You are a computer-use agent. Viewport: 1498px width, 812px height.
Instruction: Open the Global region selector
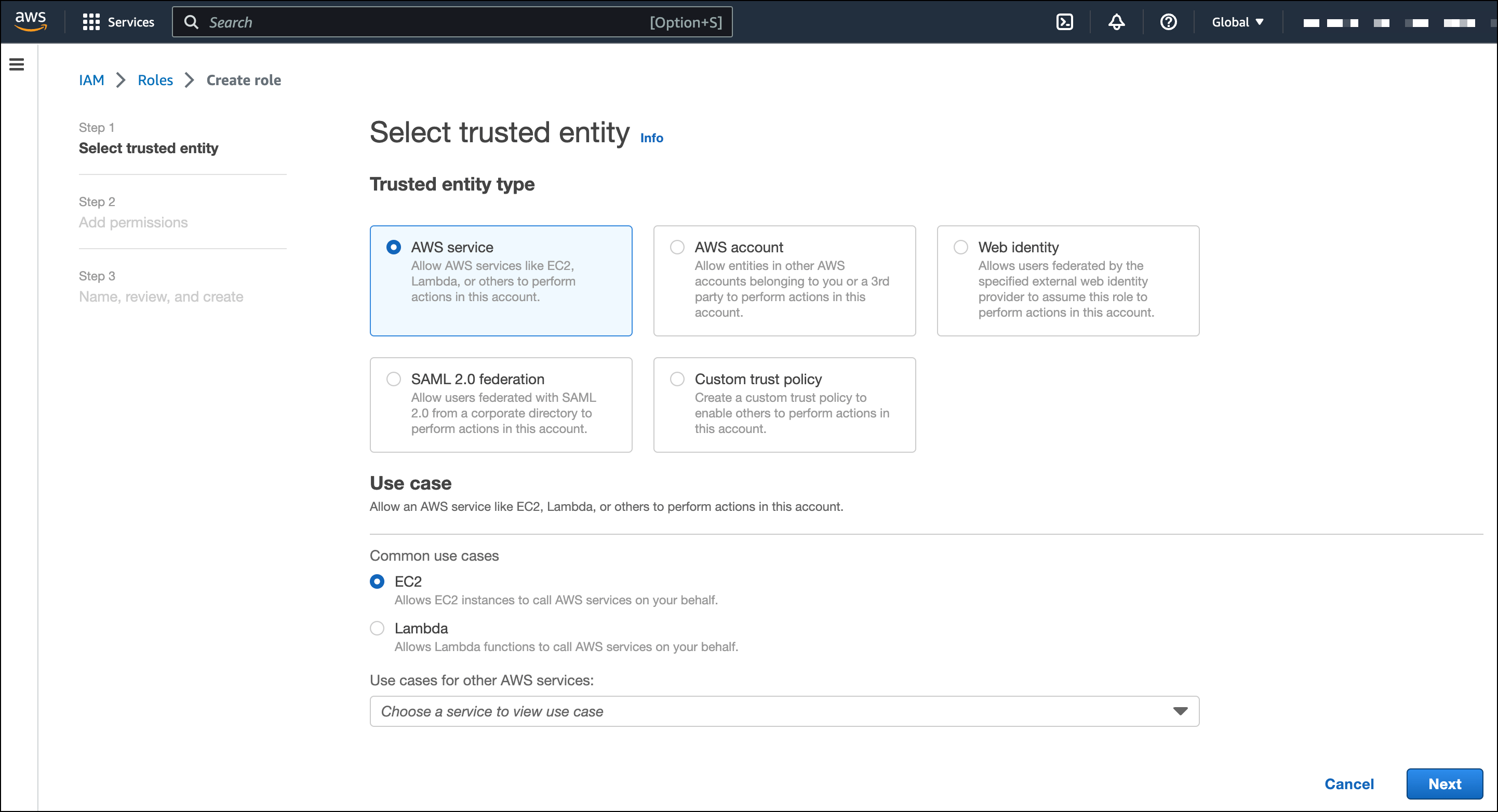tap(1237, 21)
